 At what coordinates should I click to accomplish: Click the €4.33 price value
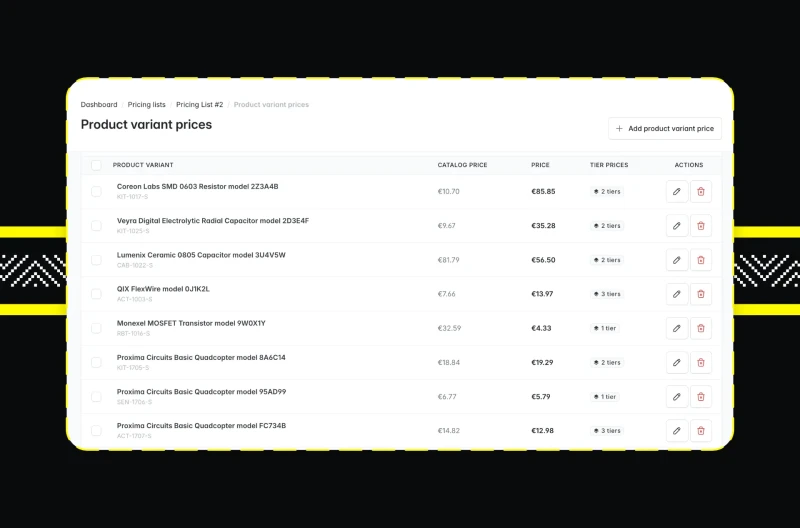pyautogui.click(x=541, y=328)
